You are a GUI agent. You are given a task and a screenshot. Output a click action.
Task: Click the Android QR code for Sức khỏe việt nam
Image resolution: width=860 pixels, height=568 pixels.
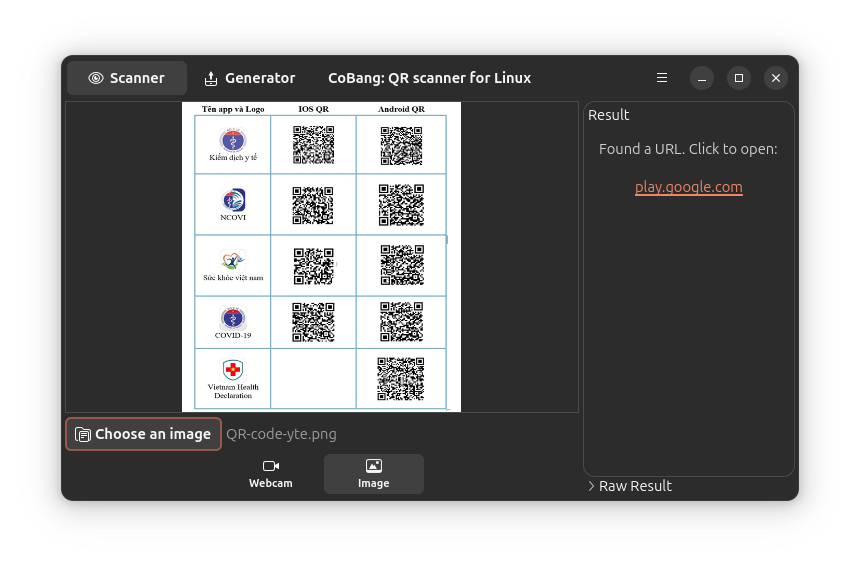[x=402, y=265]
